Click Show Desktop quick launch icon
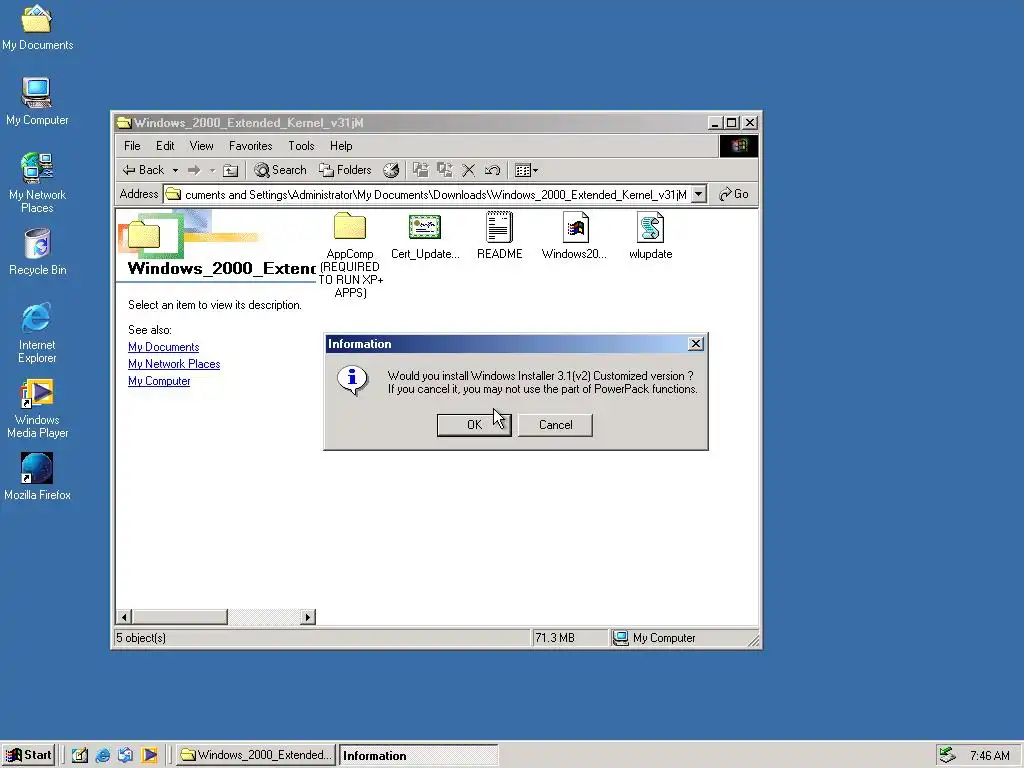1024x768 pixels. coord(80,755)
